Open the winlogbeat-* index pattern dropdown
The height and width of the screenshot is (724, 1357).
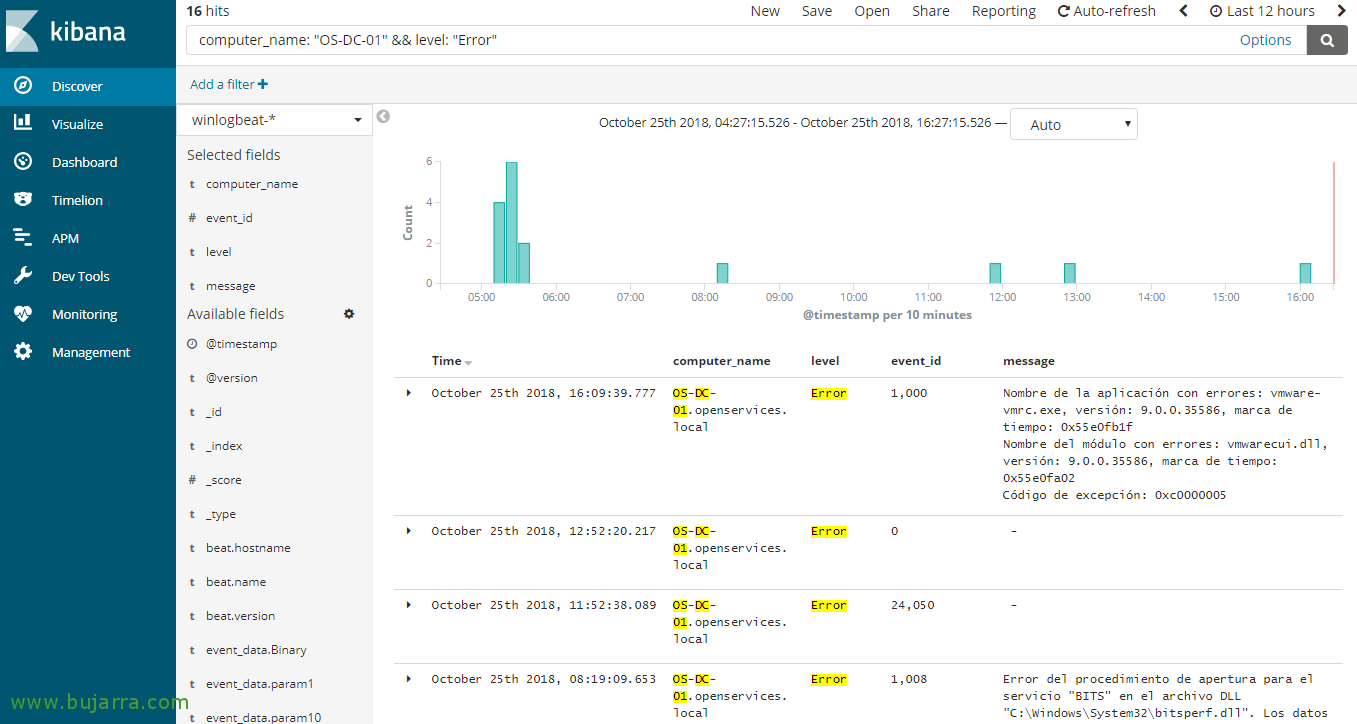pos(275,120)
